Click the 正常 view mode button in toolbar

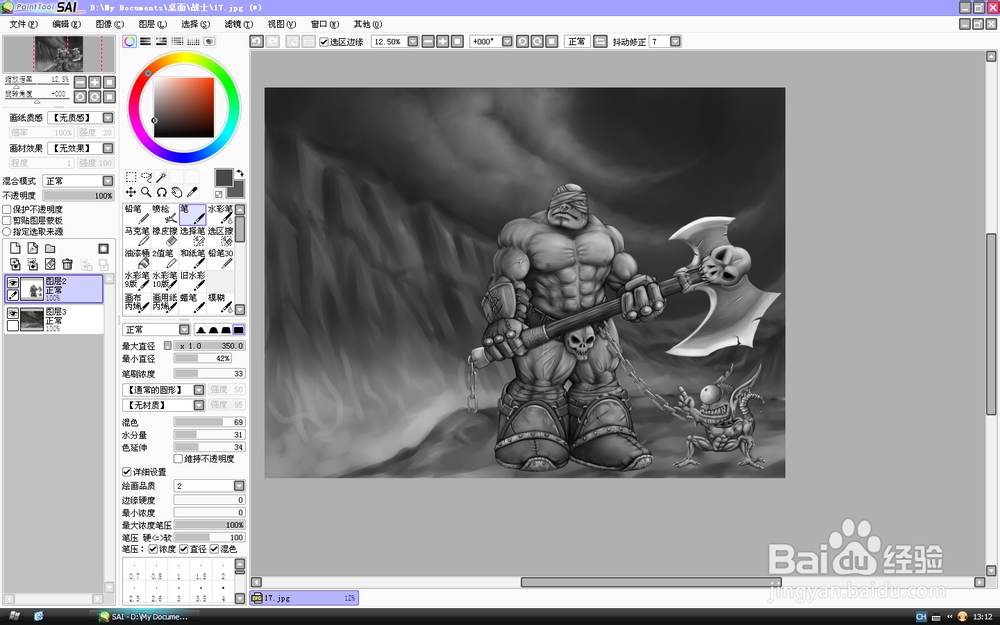pos(577,41)
